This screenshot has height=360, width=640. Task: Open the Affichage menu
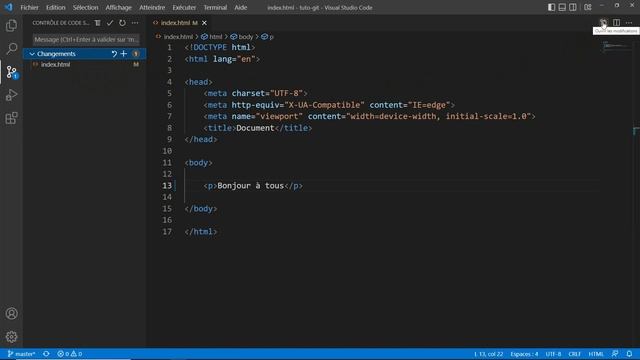click(118, 7)
